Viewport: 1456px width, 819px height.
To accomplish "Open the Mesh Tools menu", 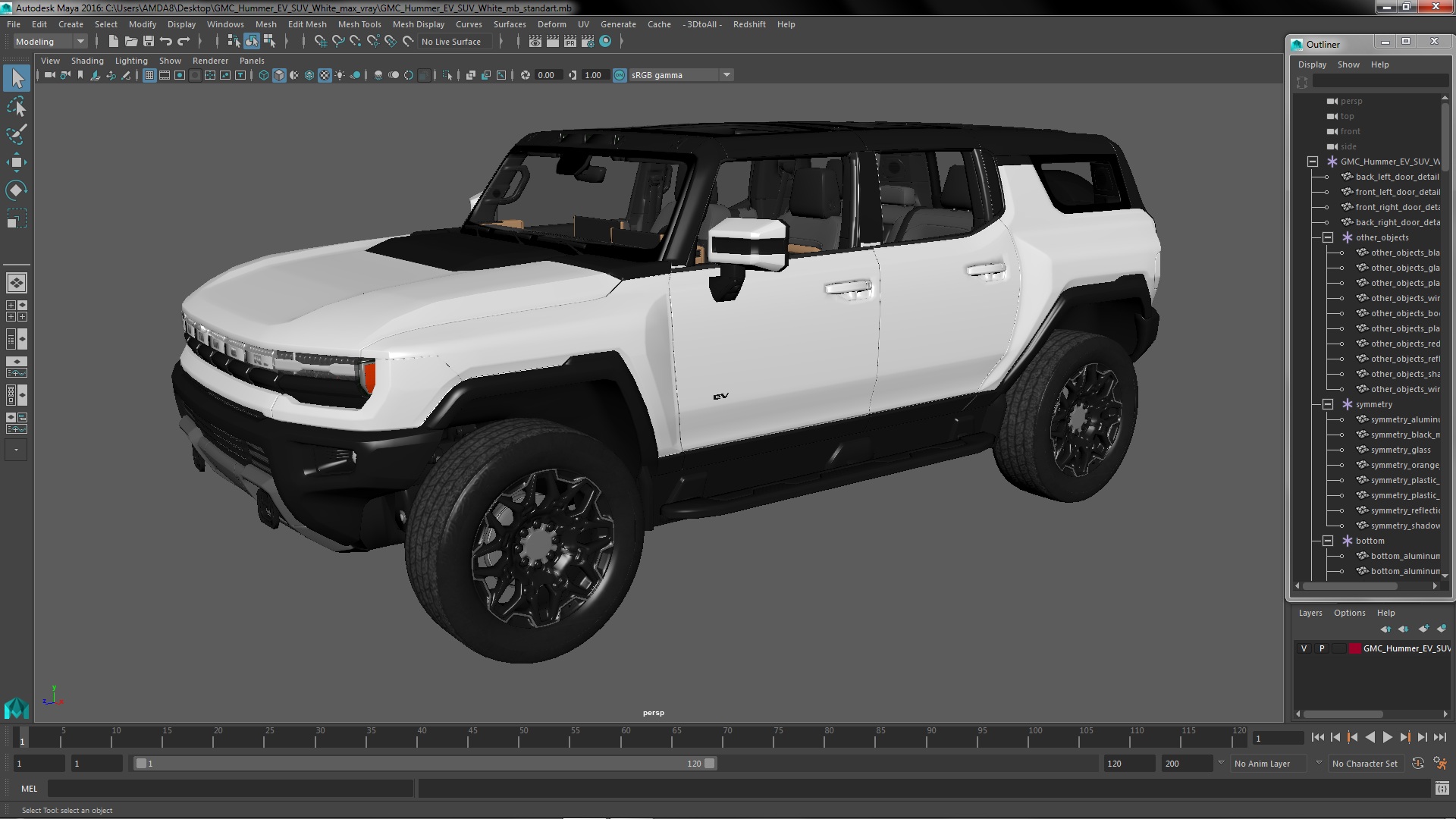I will coord(359,24).
